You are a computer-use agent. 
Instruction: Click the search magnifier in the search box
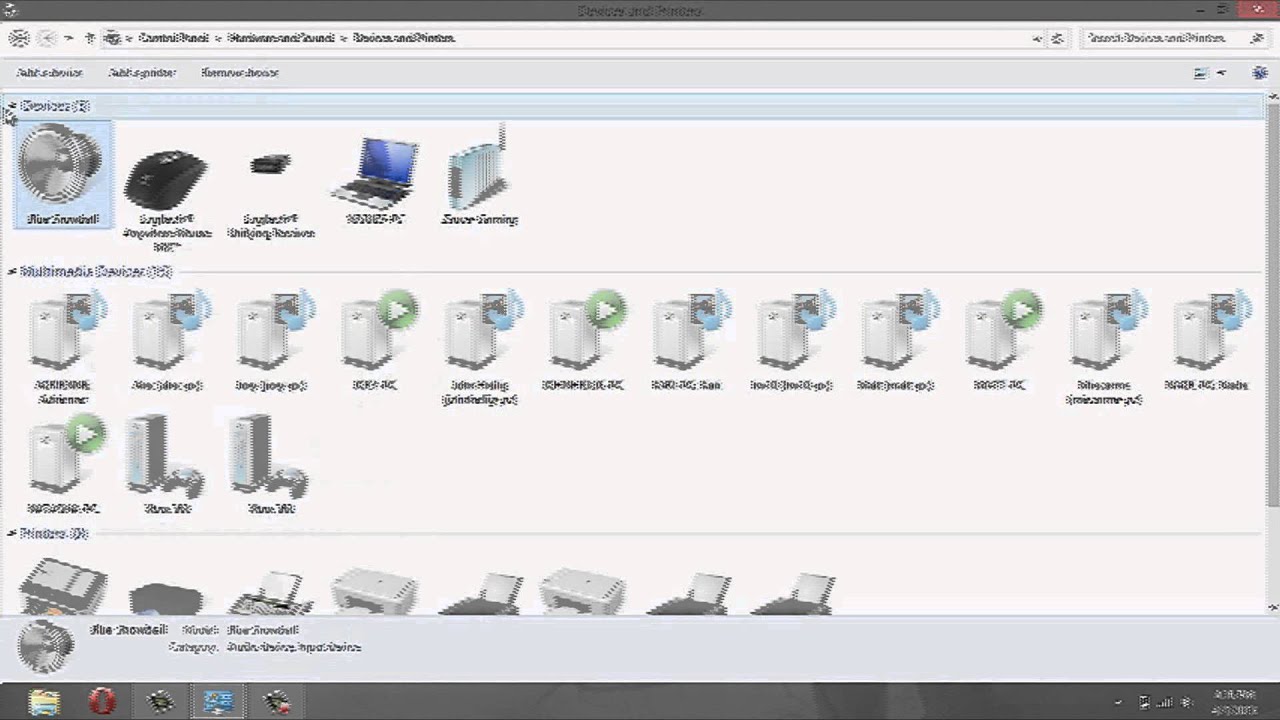point(1257,38)
